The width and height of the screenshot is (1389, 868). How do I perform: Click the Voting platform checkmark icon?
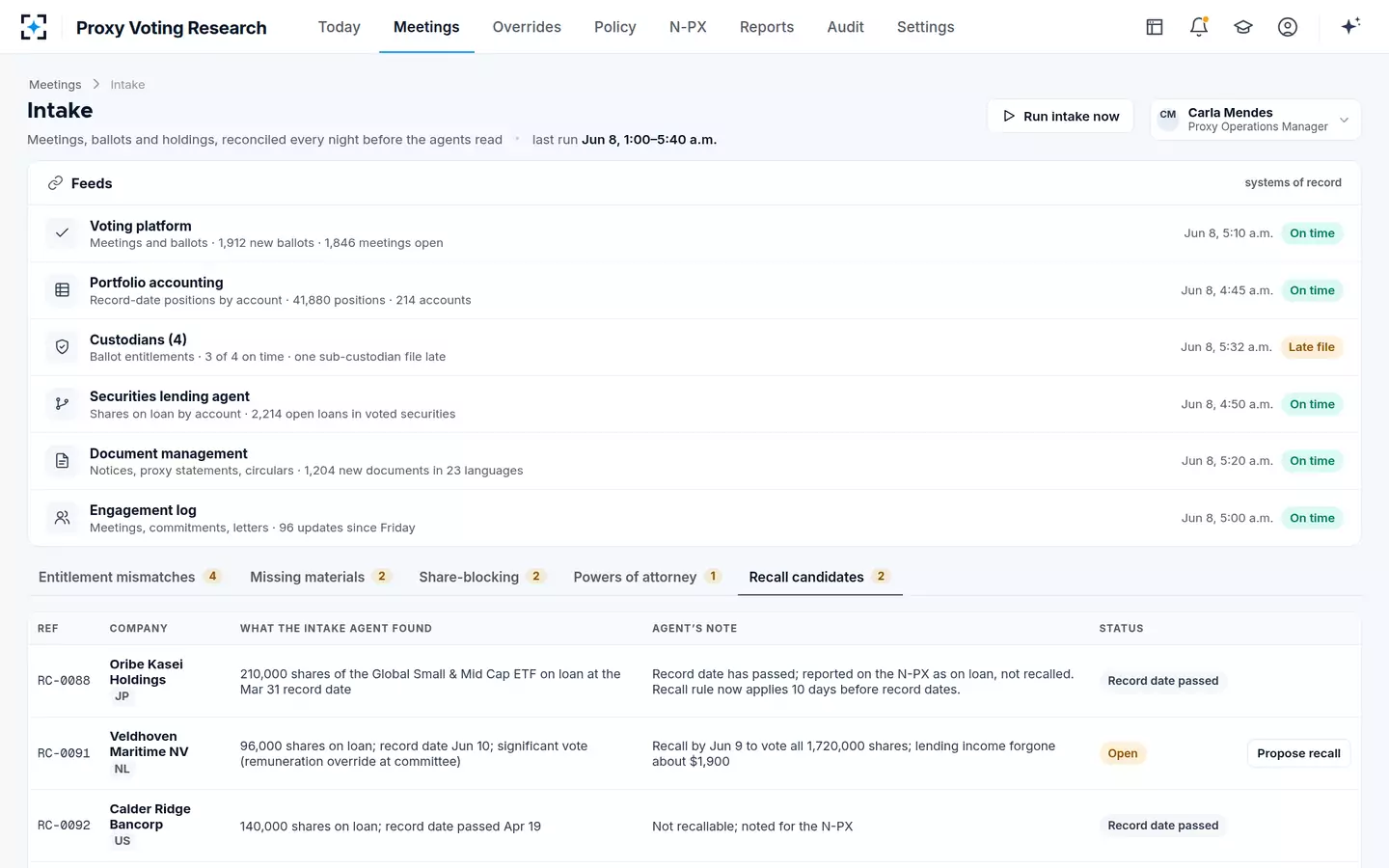[62, 233]
